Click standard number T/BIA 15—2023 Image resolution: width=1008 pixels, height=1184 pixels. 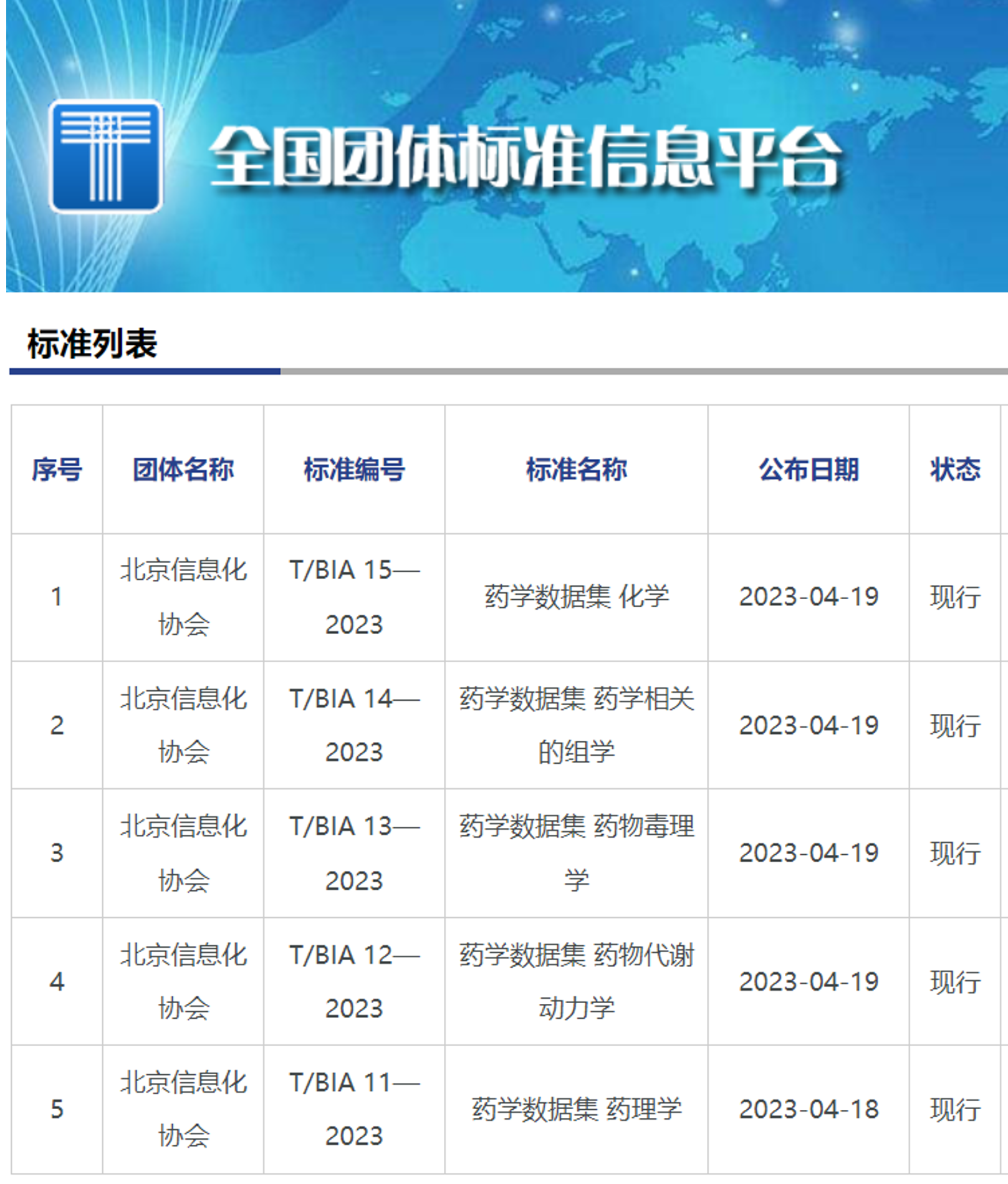(354, 597)
